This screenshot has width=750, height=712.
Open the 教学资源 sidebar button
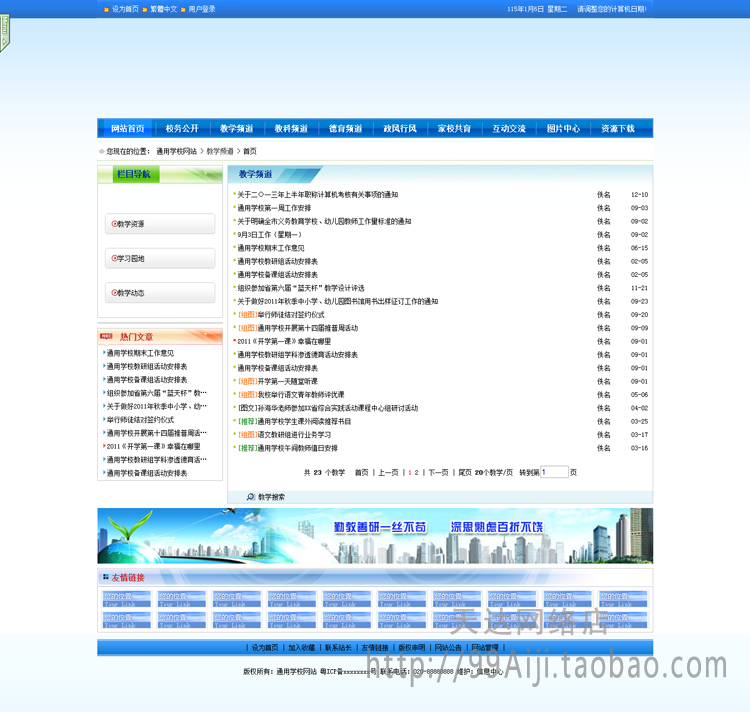point(160,224)
